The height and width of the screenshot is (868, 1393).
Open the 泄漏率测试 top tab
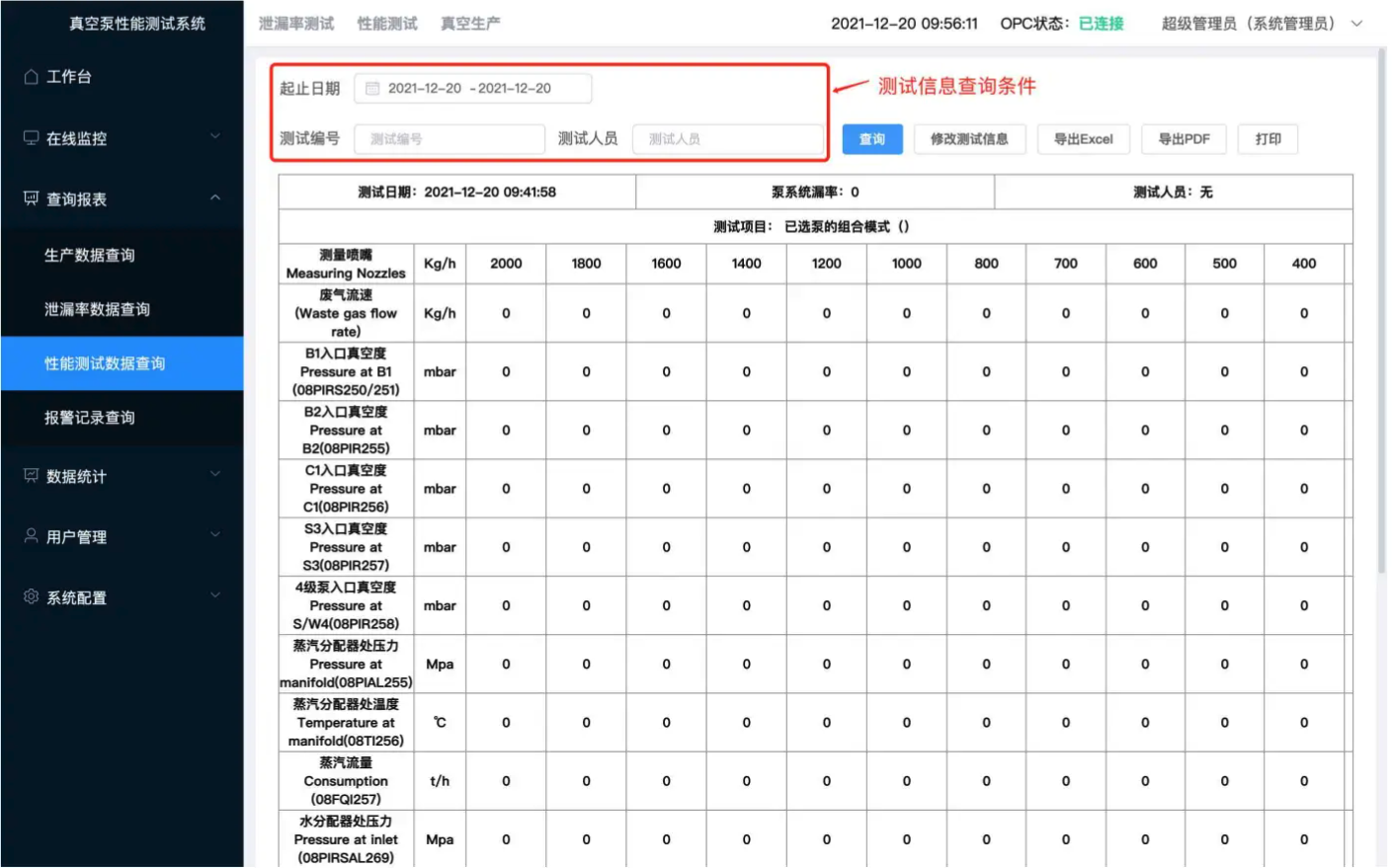(295, 24)
